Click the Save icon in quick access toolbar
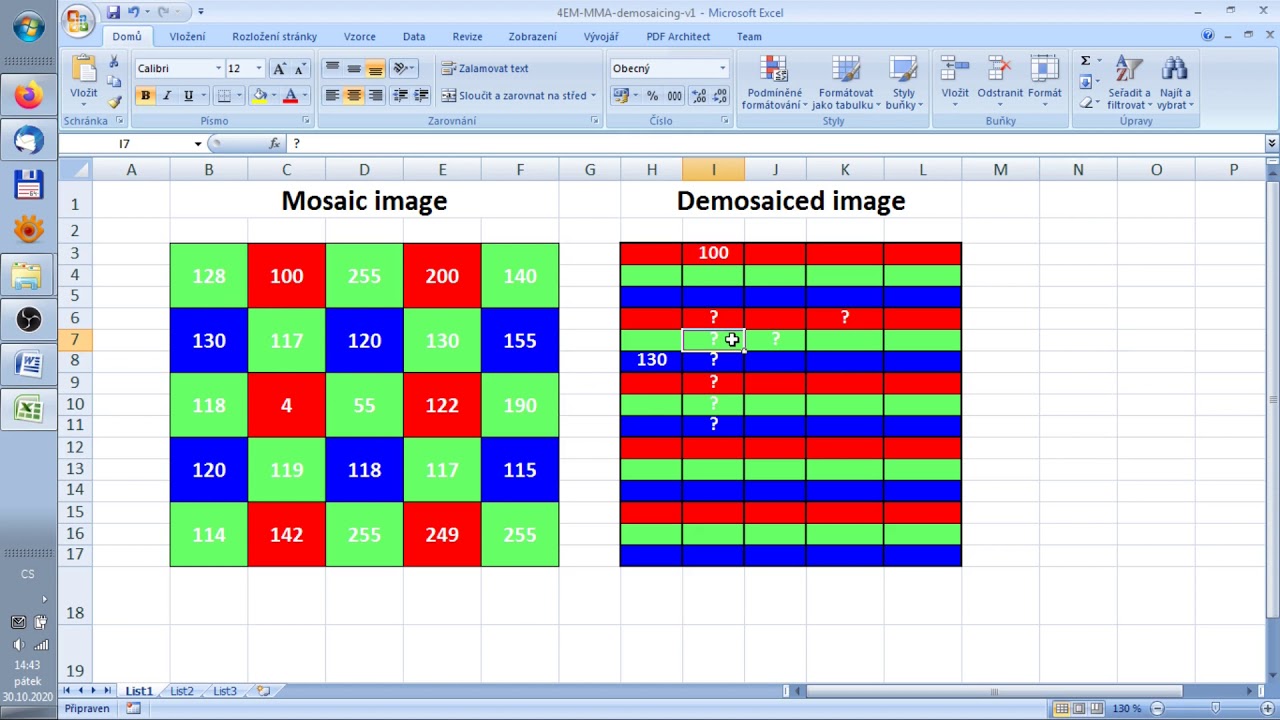 click(113, 12)
